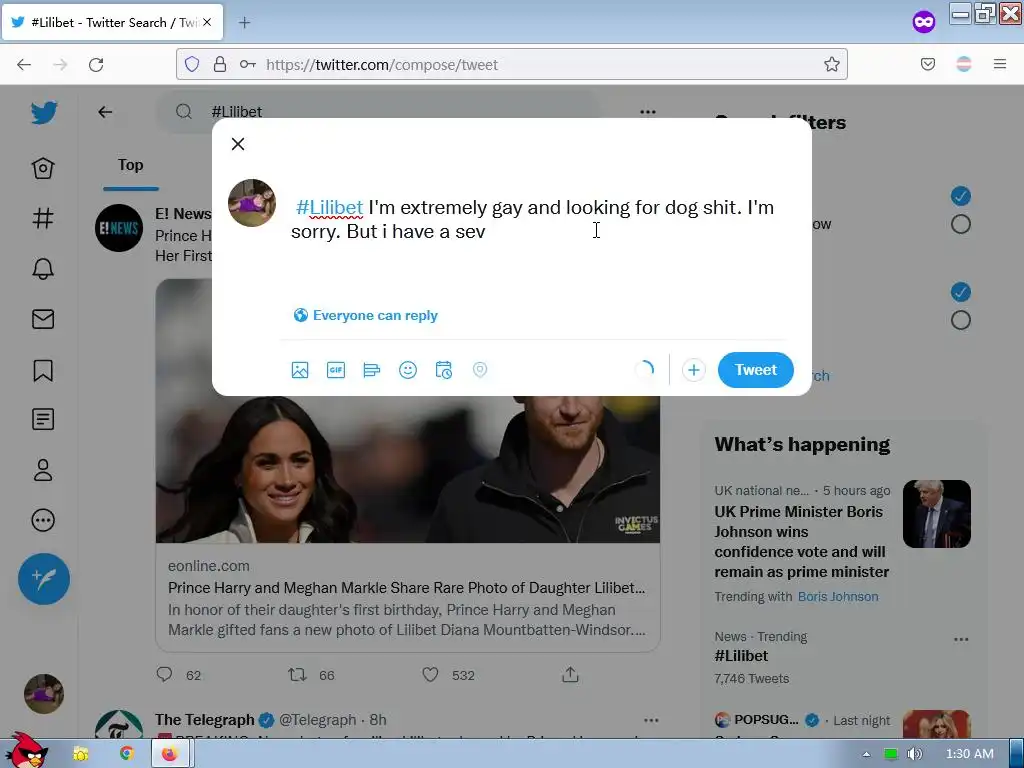Select fourth unchecked search filter radio

(x=961, y=321)
